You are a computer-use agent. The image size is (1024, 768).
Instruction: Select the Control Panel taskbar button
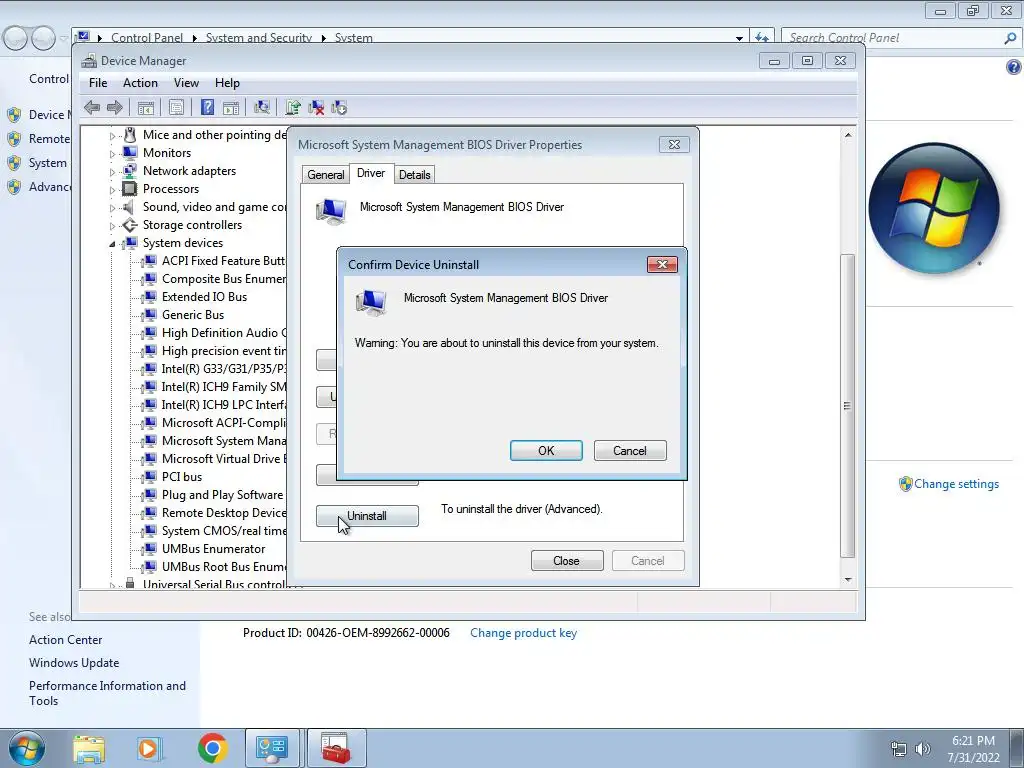click(272, 748)
